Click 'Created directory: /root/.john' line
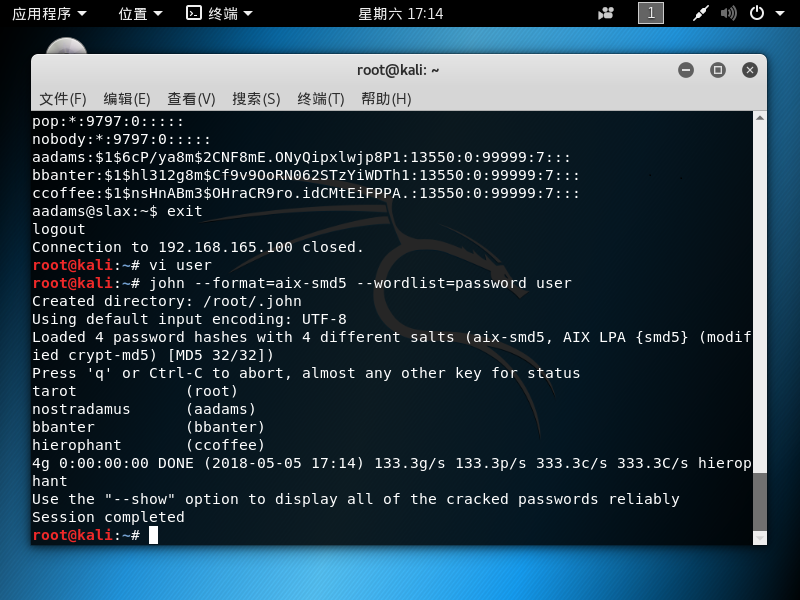 click(x=167, y=301)
